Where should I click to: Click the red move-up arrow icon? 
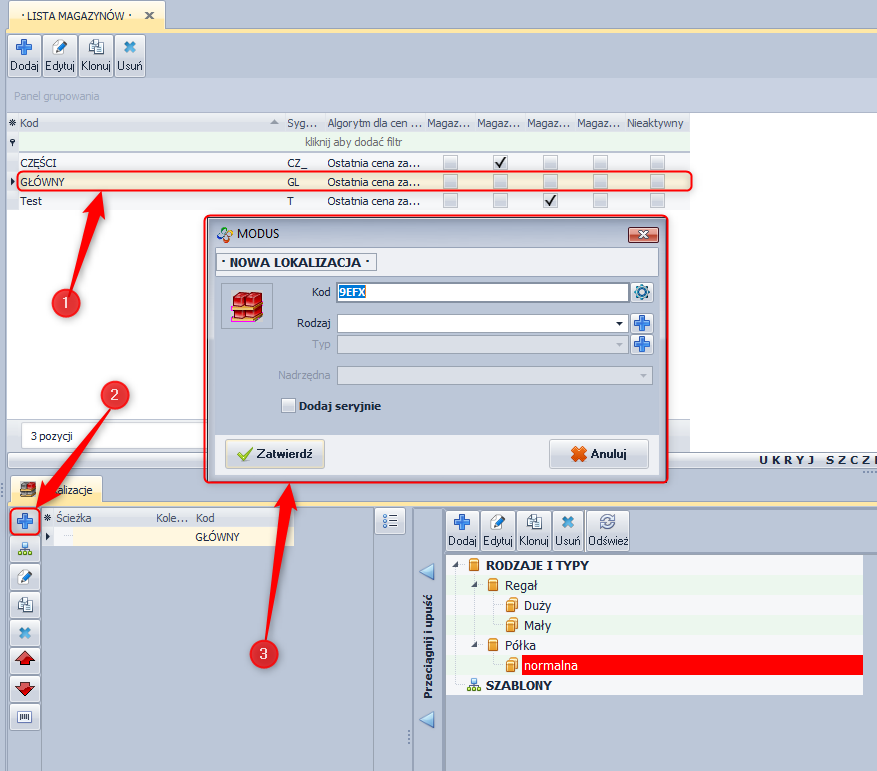[x=25, y=661]
